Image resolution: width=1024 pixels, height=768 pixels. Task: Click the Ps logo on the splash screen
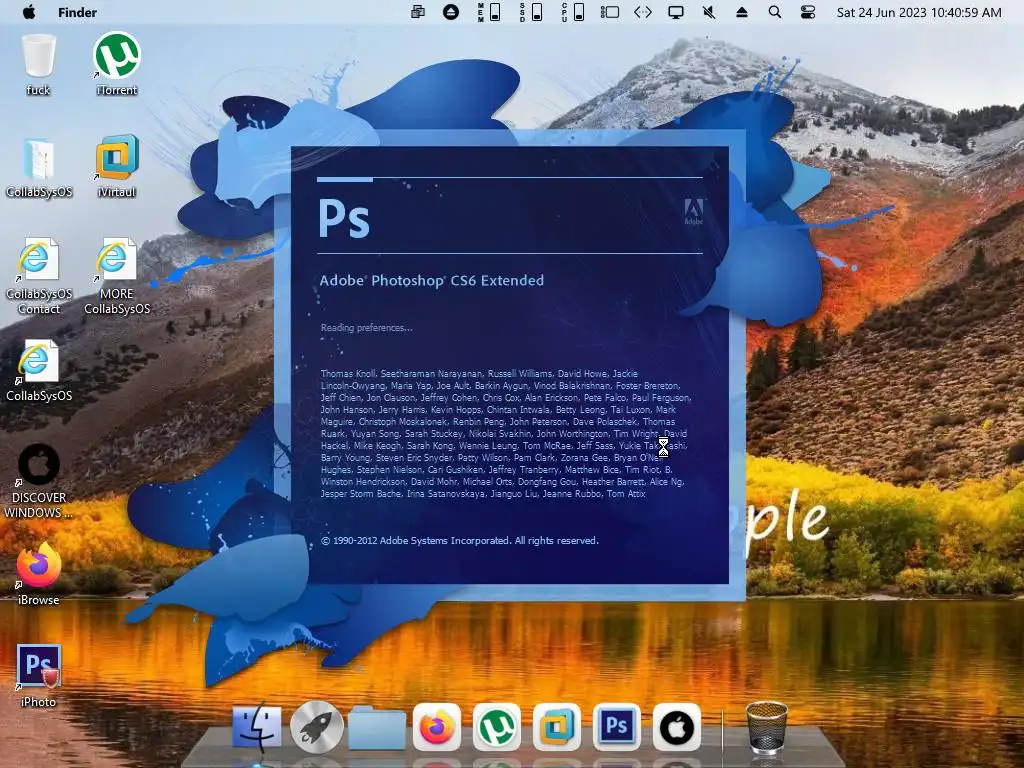[344, 217]
